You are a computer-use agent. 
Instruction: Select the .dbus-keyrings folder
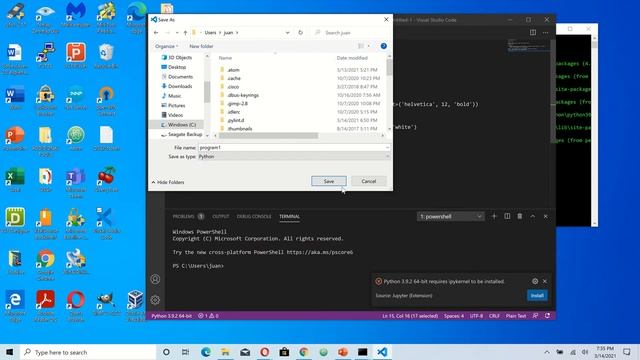[243, 95]
